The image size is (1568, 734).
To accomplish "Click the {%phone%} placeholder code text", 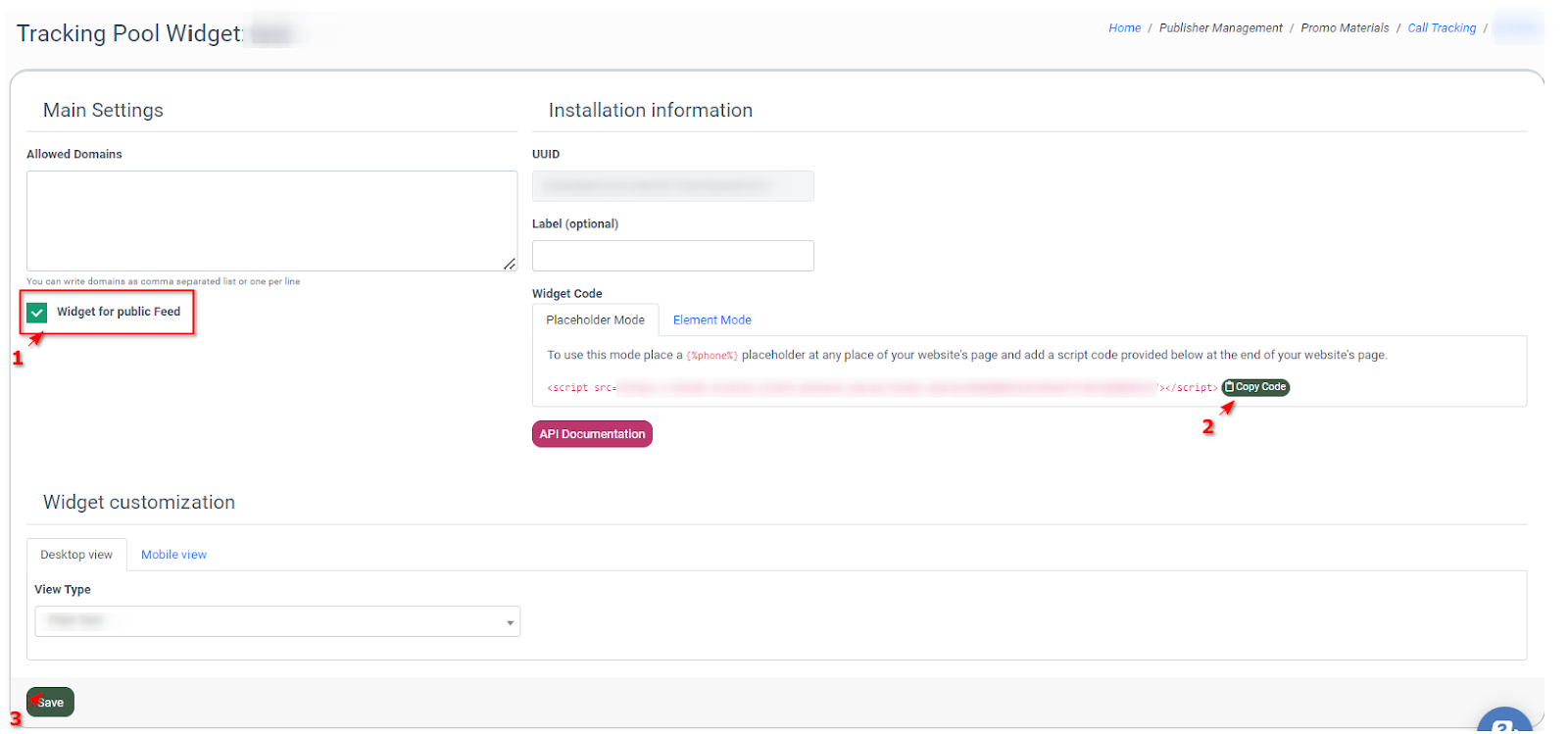I will pos(712,356).
